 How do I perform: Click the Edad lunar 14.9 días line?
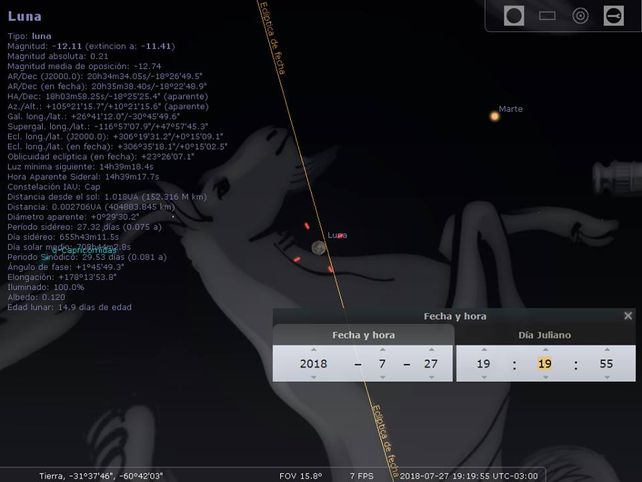[70, 307]
